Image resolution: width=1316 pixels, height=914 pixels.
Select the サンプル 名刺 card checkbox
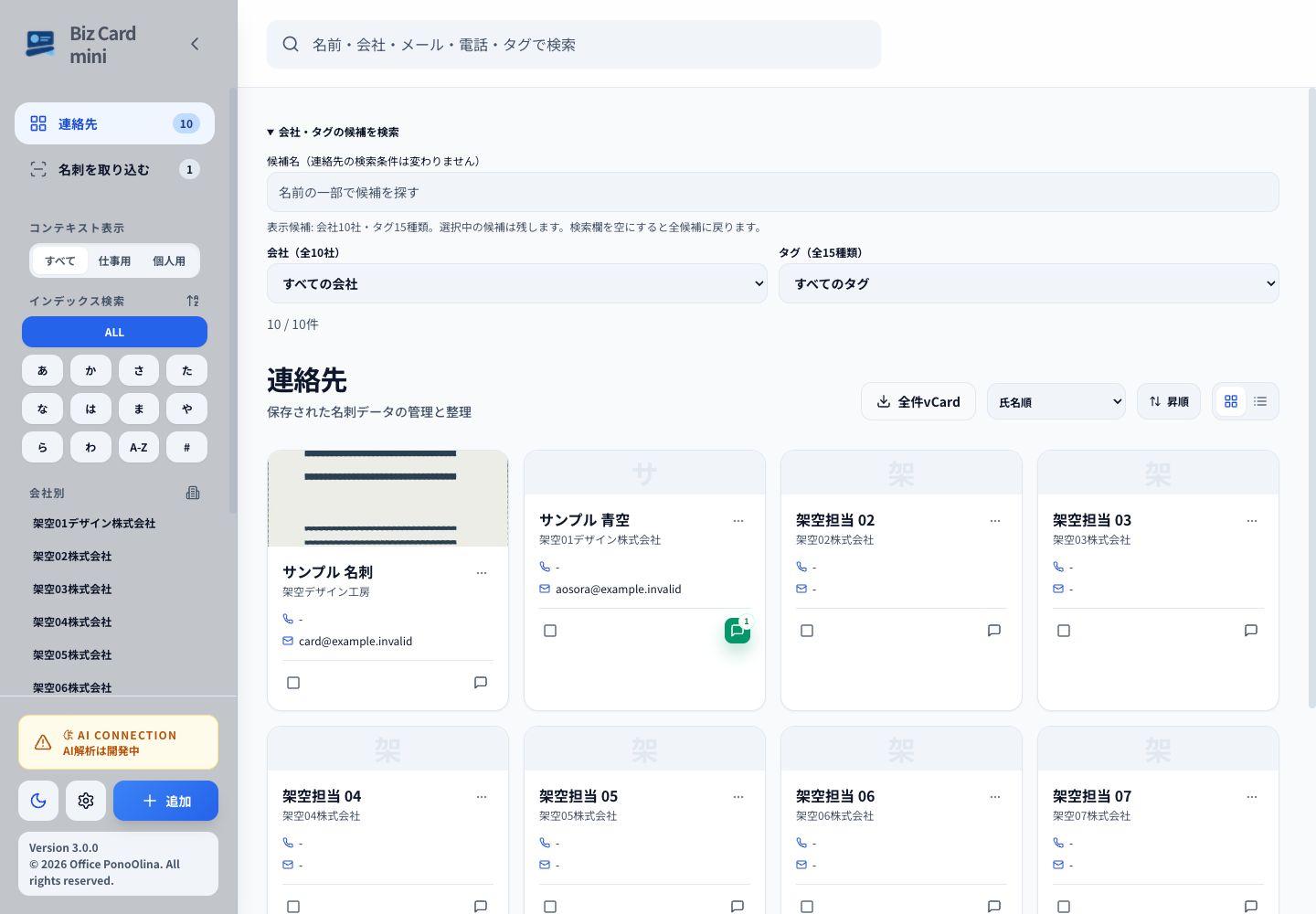[x=293, y=683]
